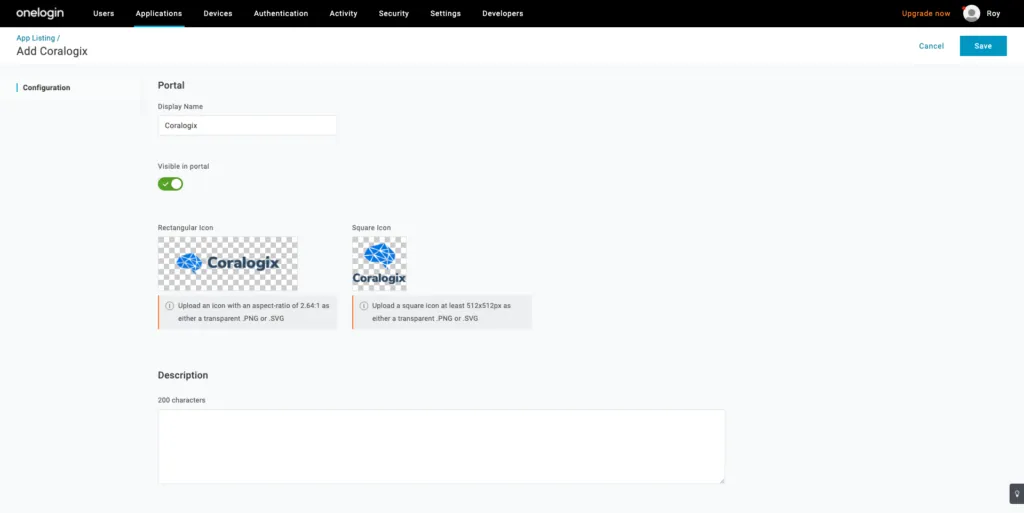The image size is (1024, 513).
Task: Focus the Display Name input field
Action: [x=248, y=125]
